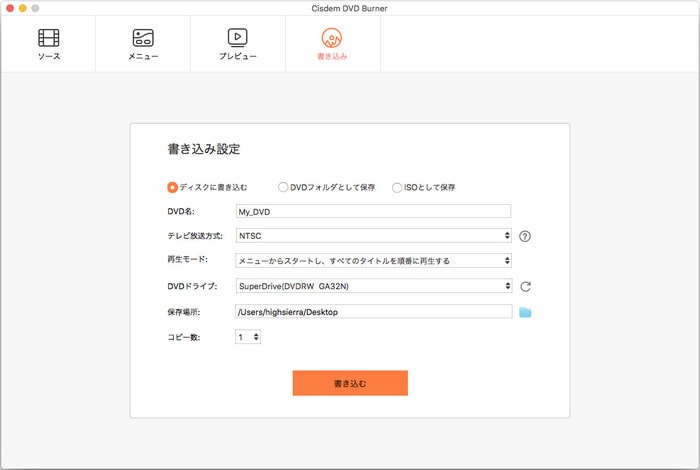Image resolution: width=700 pixels, height=470 pixels.
Task: Open the SuperDrive DVD drive dropdown
Action: click(373, 286)
